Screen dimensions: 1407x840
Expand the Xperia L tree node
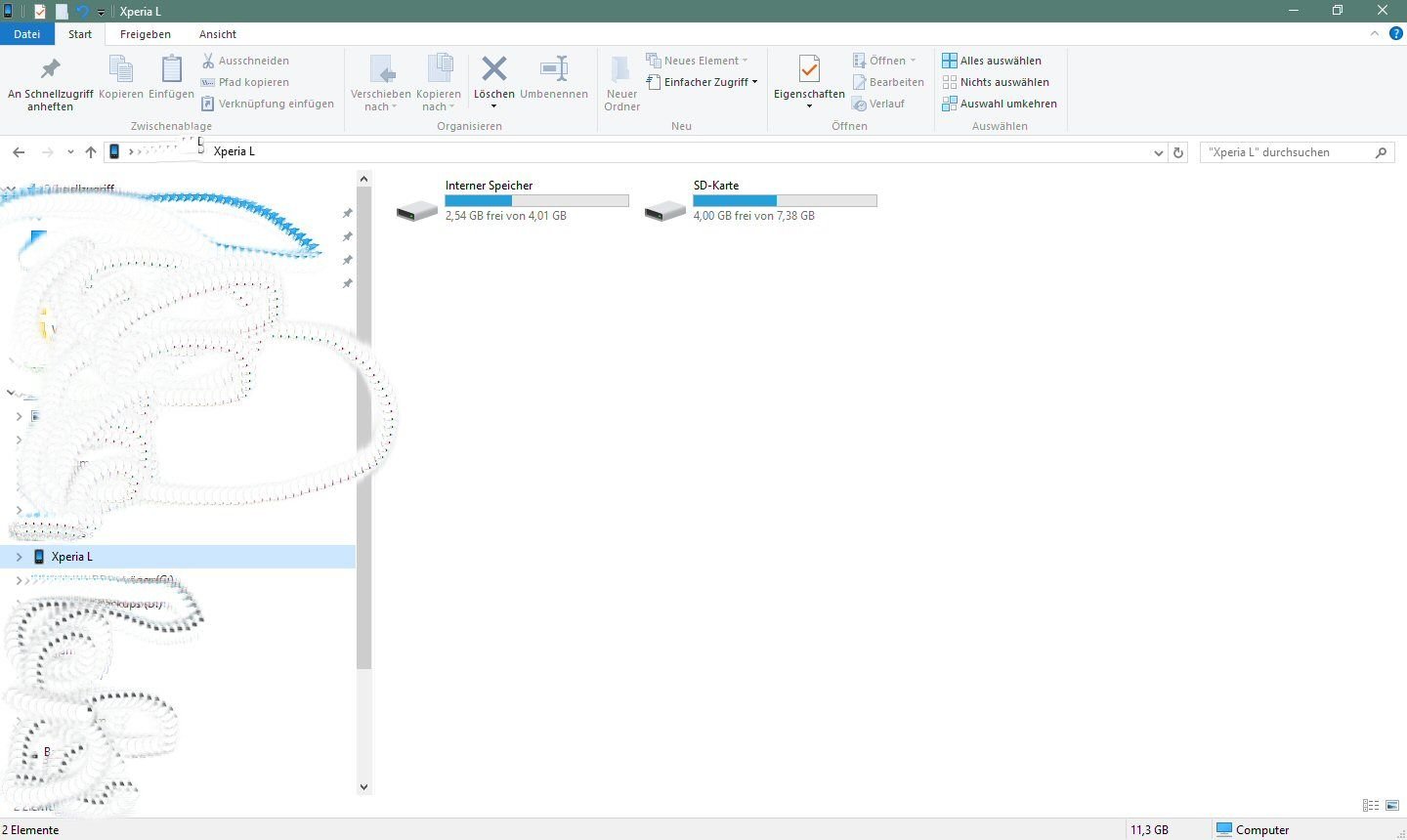pos(19,557)
